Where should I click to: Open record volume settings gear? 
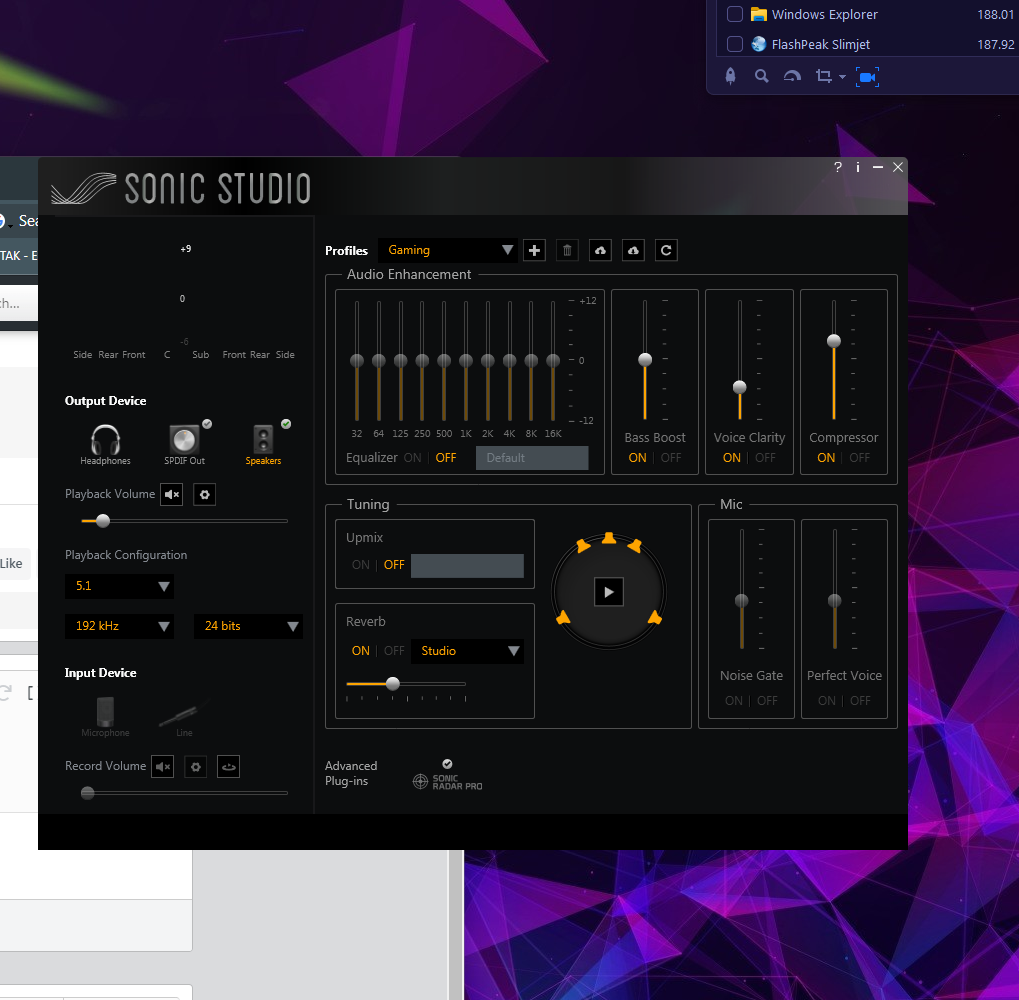[196, 767]
